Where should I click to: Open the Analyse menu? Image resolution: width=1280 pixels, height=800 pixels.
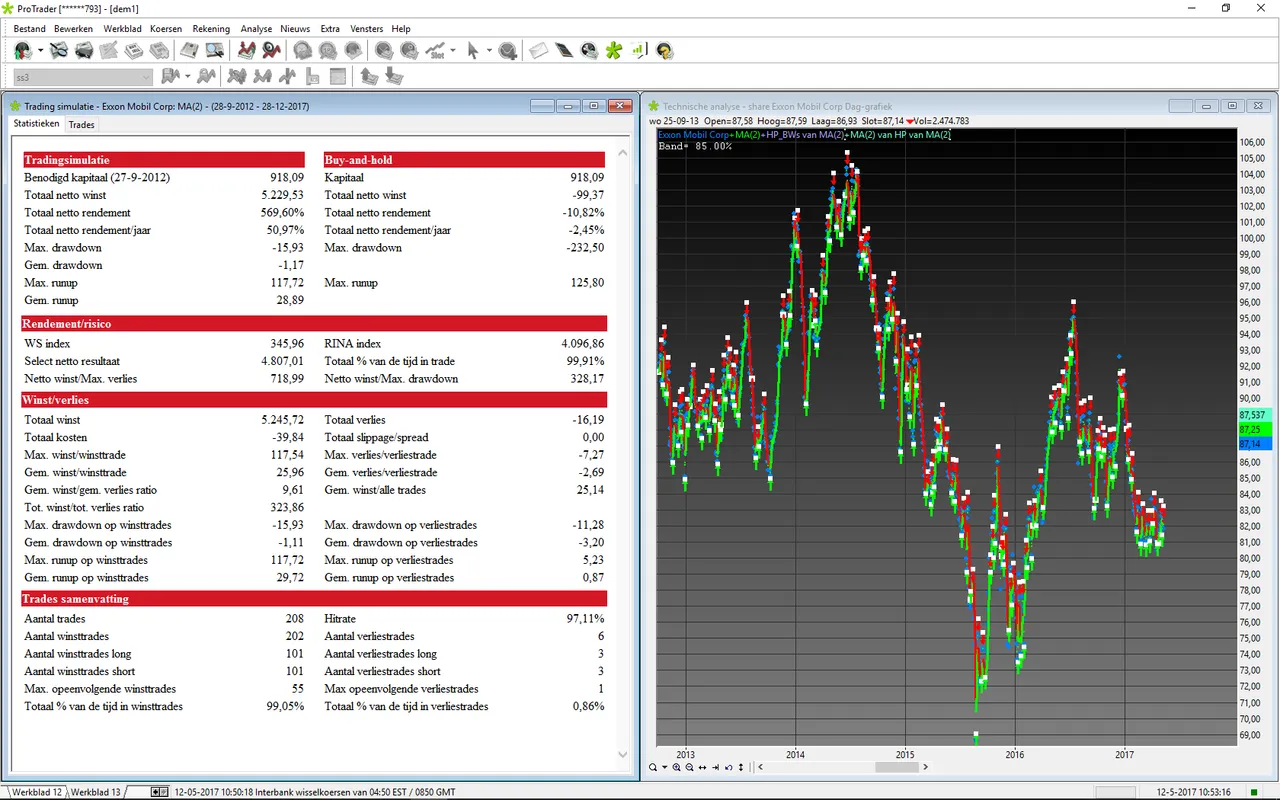point(256,29)
